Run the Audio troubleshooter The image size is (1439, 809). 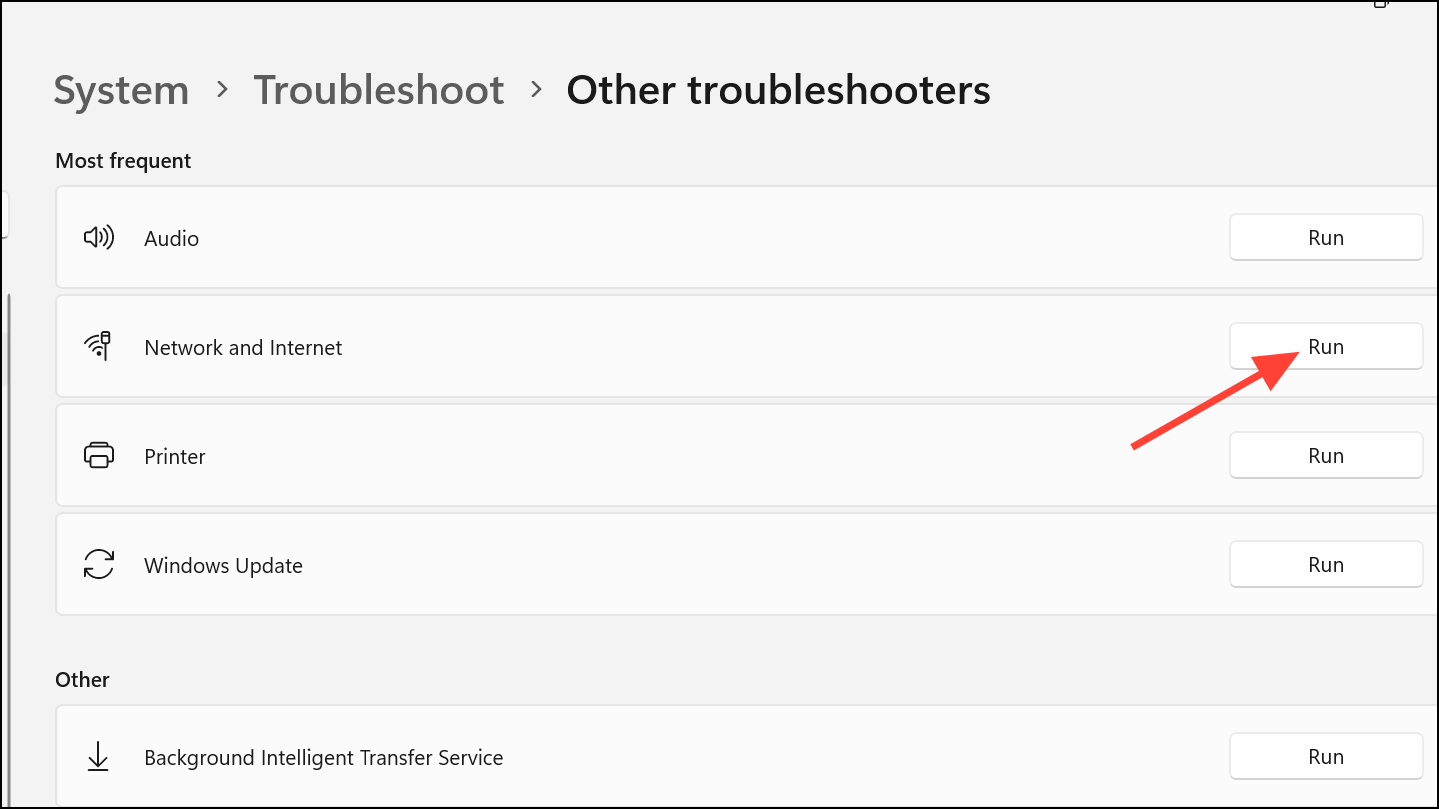coord(1325,238)
